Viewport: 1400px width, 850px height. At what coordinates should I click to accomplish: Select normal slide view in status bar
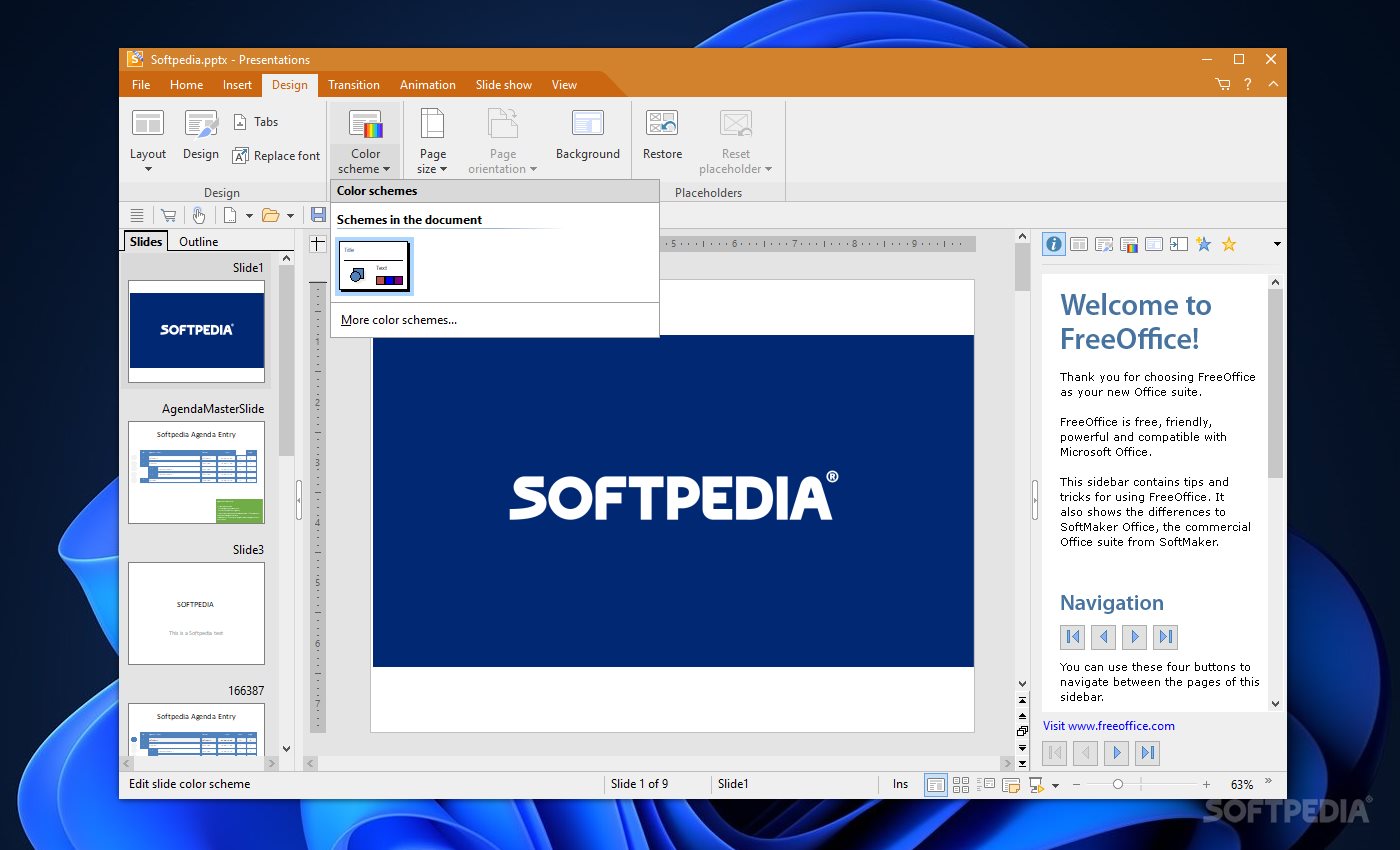(x=936, y=785)
